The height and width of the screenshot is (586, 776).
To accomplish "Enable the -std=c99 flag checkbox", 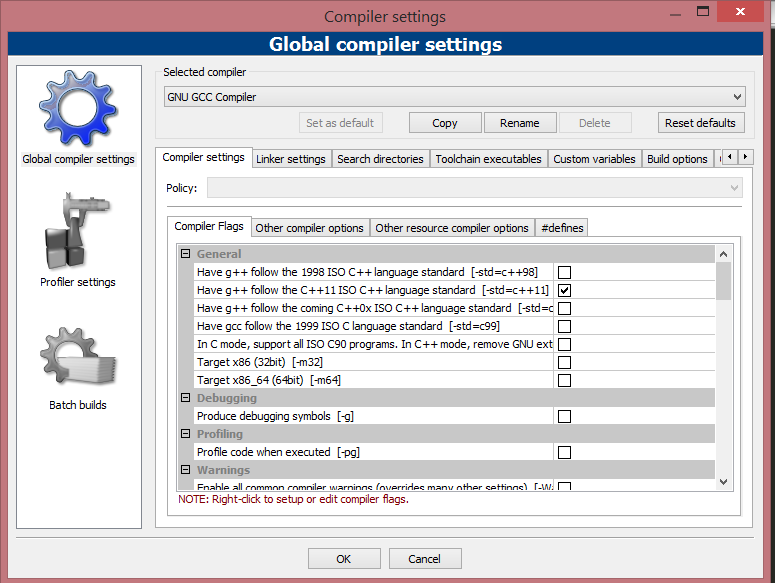I will pos(564,326).
